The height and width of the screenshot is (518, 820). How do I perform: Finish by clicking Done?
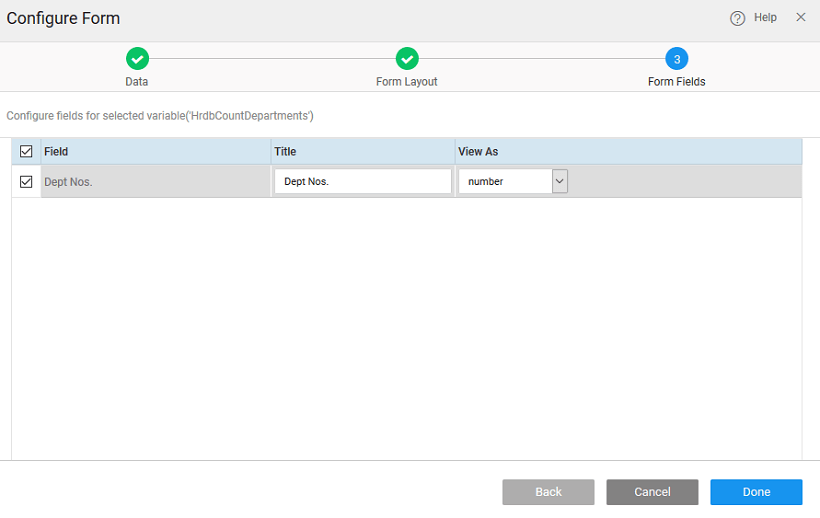pyautogui.click(x=756, y=492)
